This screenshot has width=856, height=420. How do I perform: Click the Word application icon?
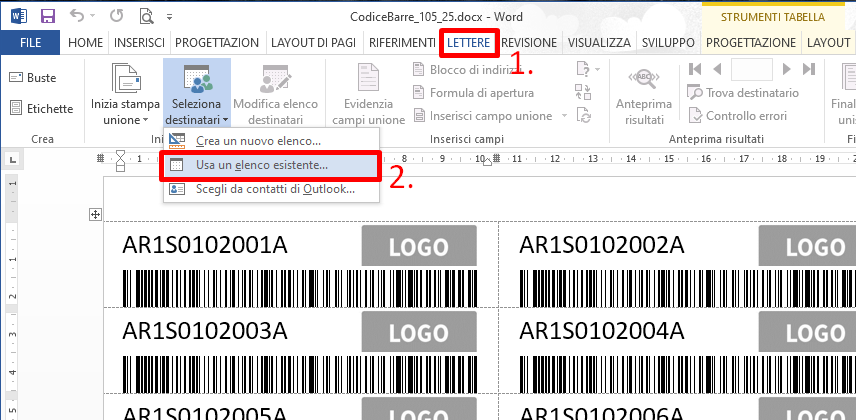[19, 16]
